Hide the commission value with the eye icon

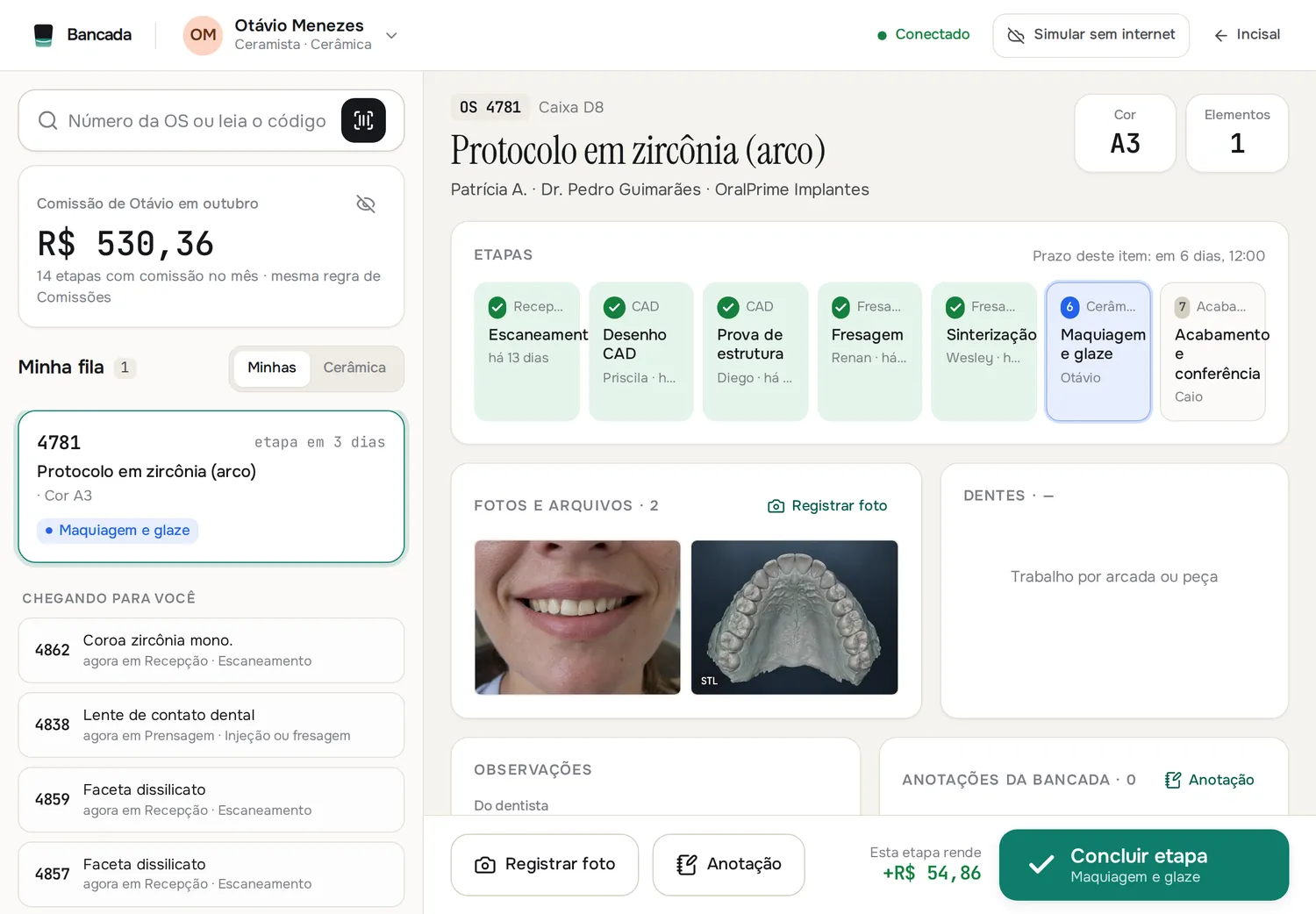coord(366,204)
